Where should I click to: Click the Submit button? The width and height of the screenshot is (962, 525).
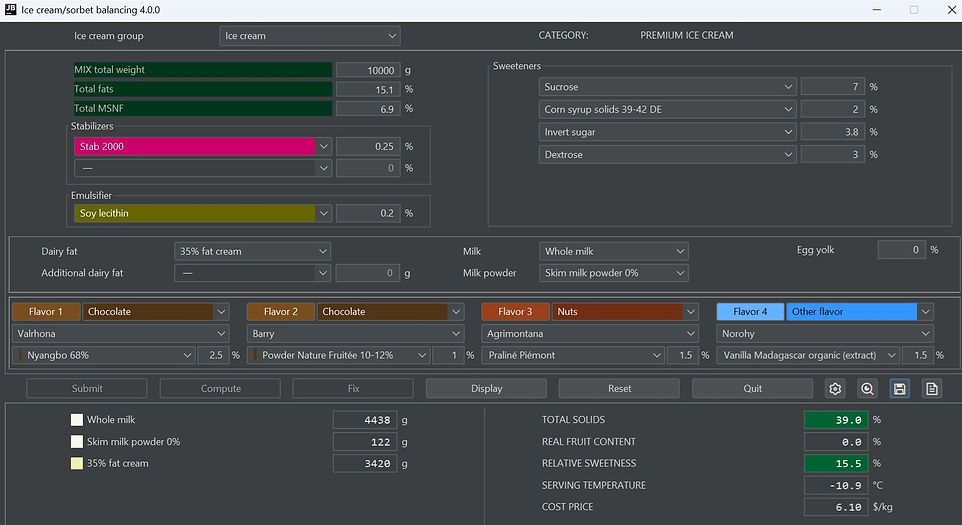tap(87, 389)
